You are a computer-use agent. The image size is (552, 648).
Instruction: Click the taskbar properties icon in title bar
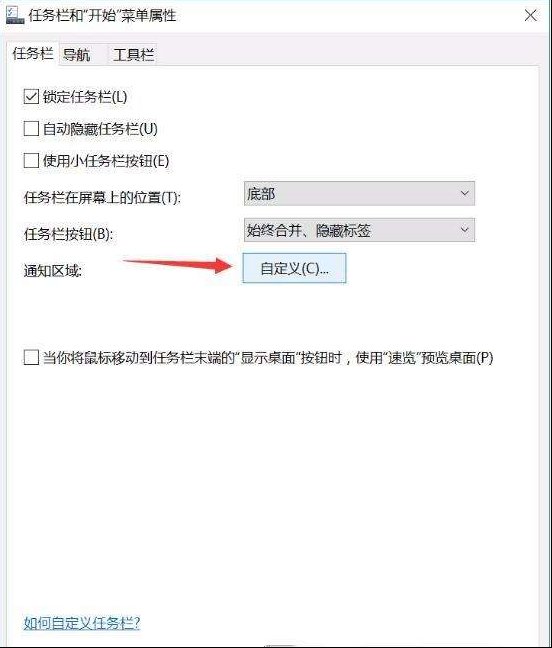pos(15,16)
